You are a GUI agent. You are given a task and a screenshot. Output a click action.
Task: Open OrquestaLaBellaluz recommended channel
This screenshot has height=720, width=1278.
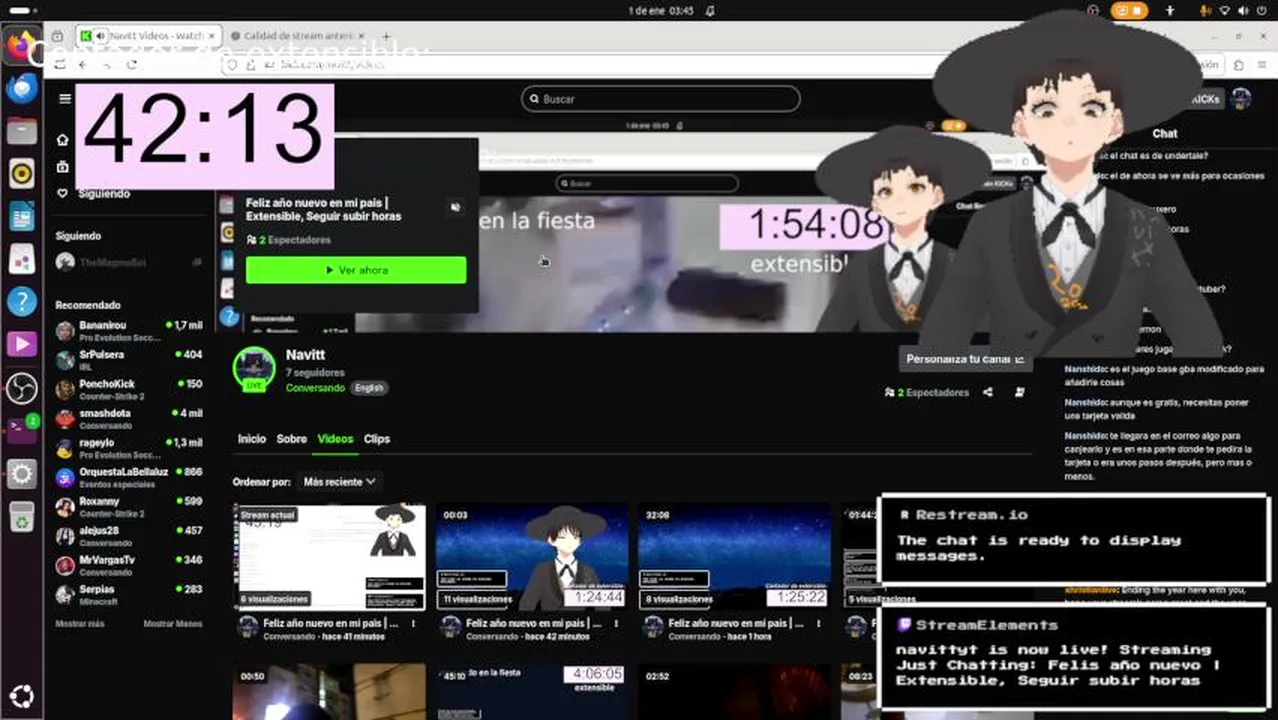coord(129,477)
